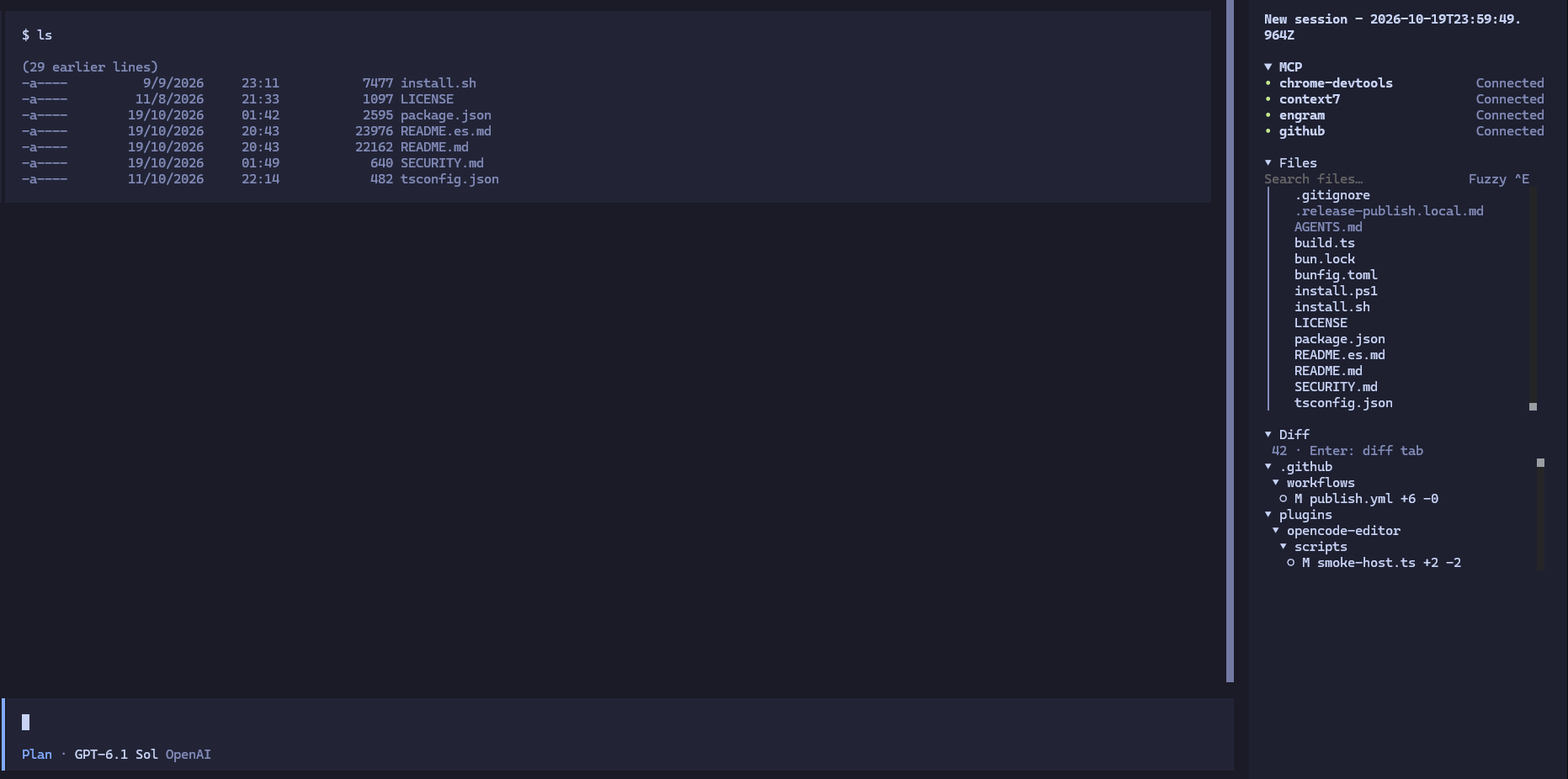Collapse the opencode-editor folder triangle

[1276, 530]
